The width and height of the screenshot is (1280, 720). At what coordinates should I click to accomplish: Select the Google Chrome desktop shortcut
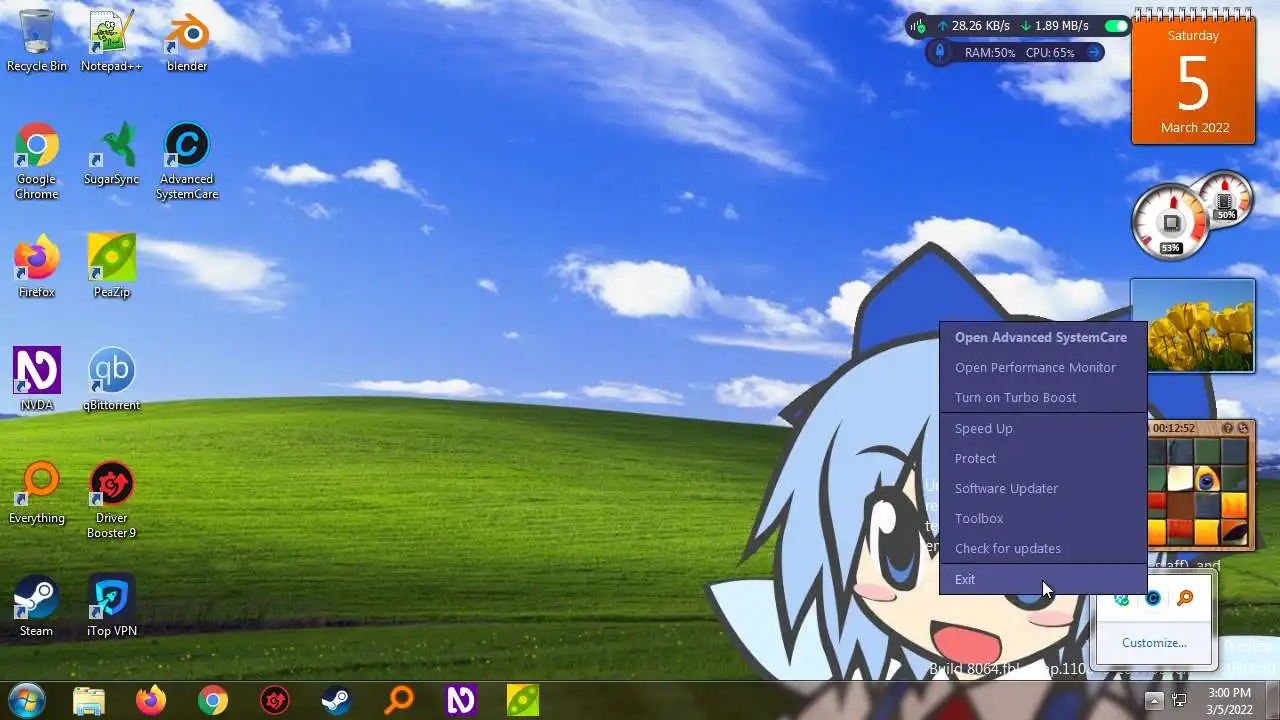37,161
